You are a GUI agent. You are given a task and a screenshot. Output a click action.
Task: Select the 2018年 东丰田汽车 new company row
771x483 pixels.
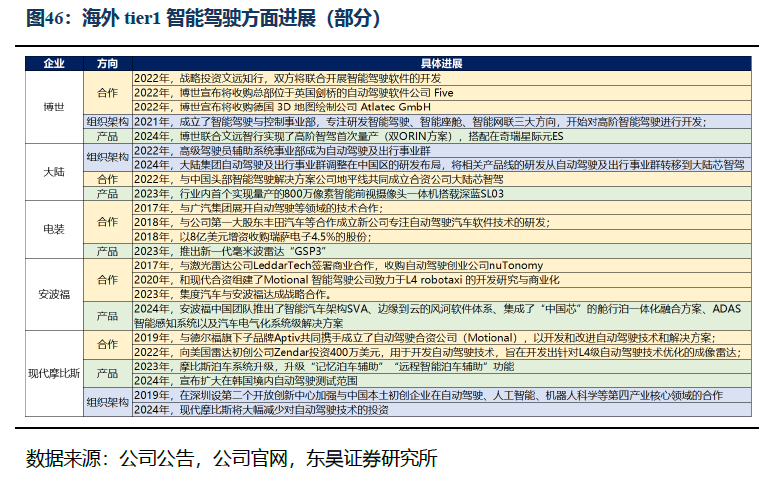coord(442,222)
